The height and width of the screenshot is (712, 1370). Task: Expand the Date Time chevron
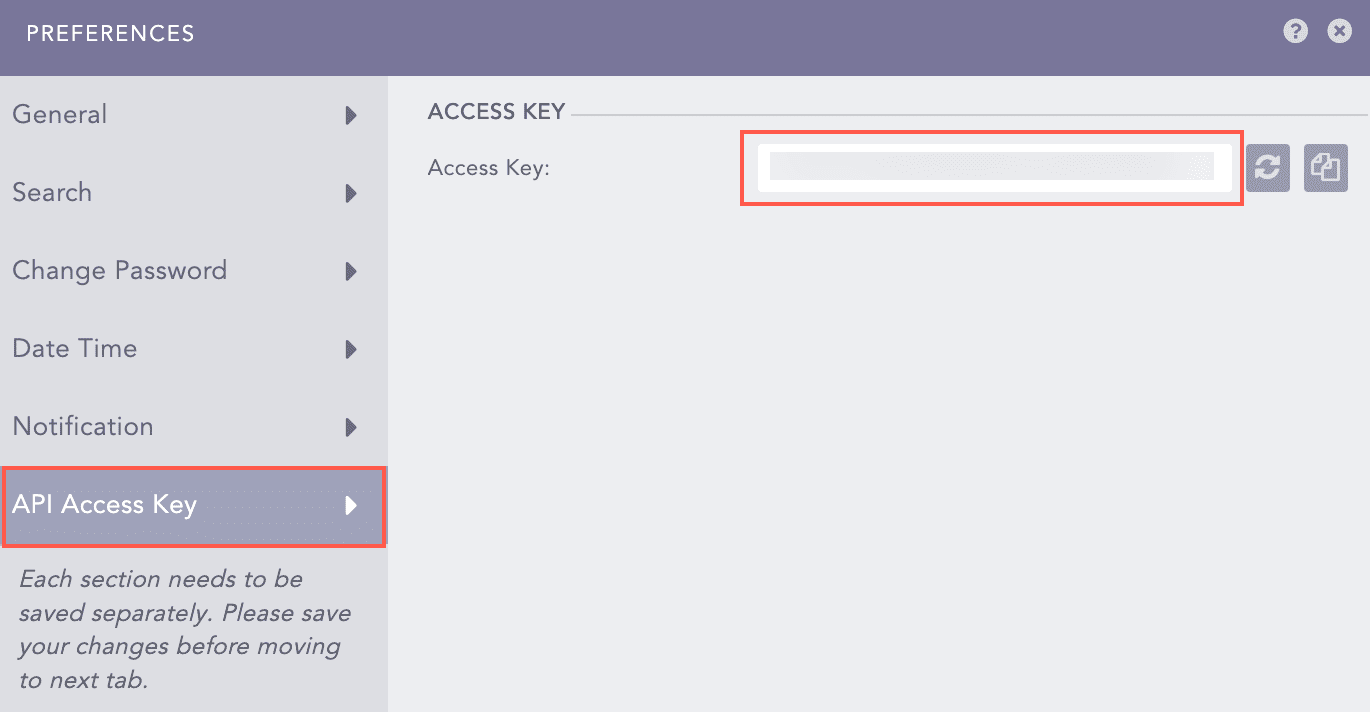pyautogui.click(x=351, y=349)
